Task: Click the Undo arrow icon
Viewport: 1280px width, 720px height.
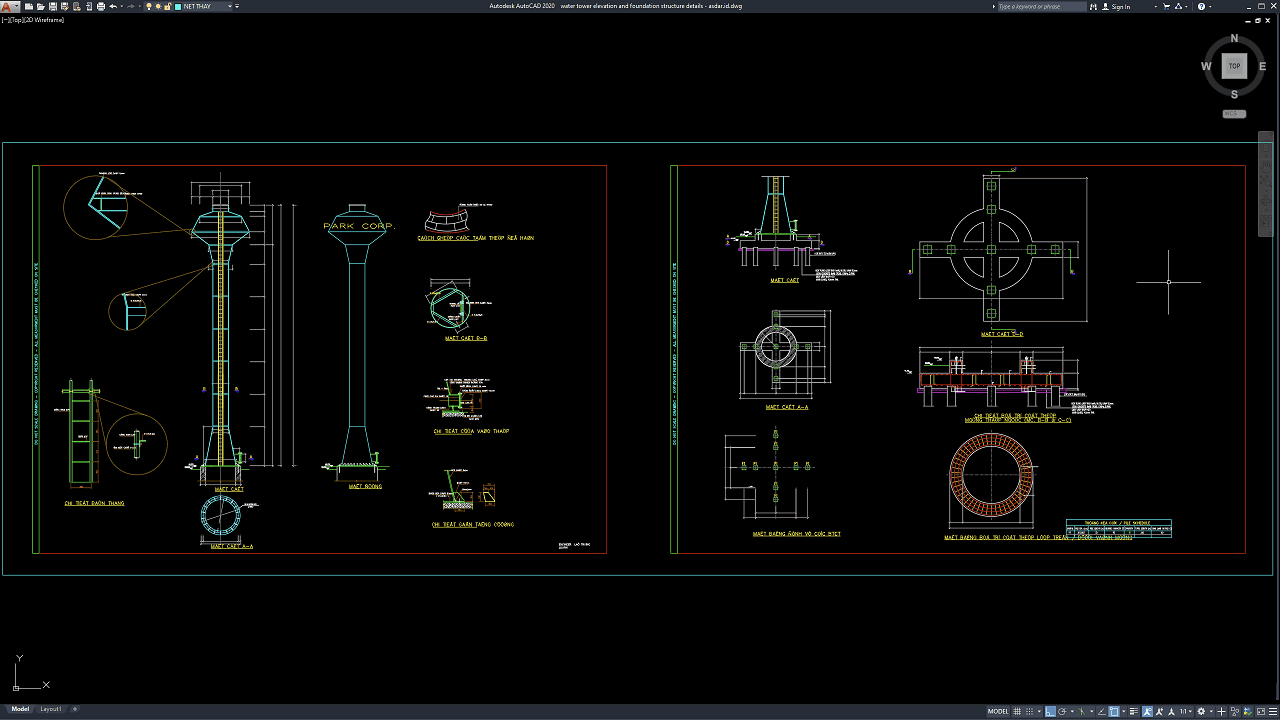Action: 113,6
